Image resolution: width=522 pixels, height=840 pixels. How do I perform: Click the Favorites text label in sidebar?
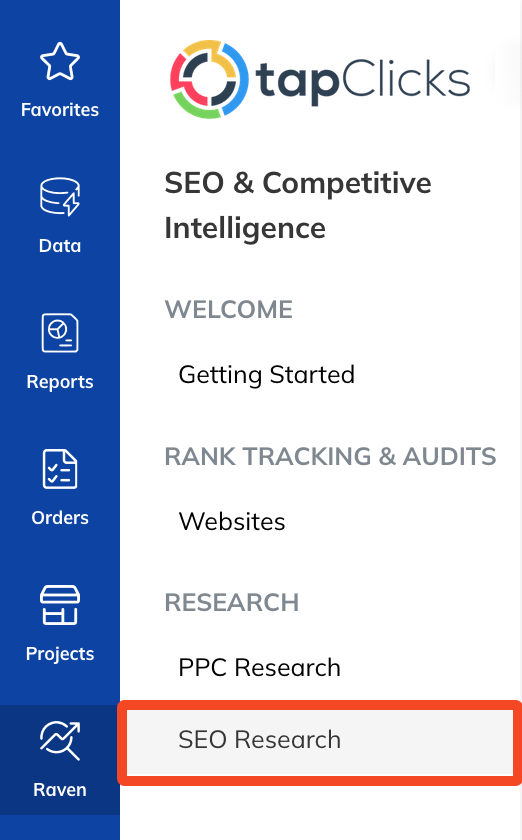(x=60, y=110)
